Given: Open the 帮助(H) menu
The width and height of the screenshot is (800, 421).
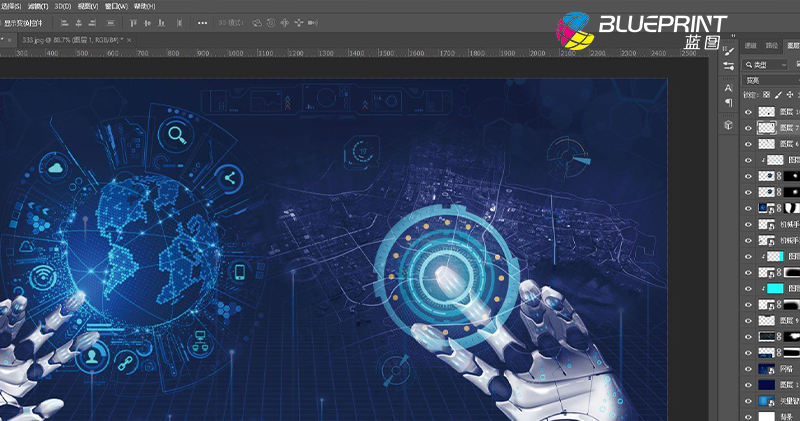Looking at the screenshot, I should (x=144, y=7).
